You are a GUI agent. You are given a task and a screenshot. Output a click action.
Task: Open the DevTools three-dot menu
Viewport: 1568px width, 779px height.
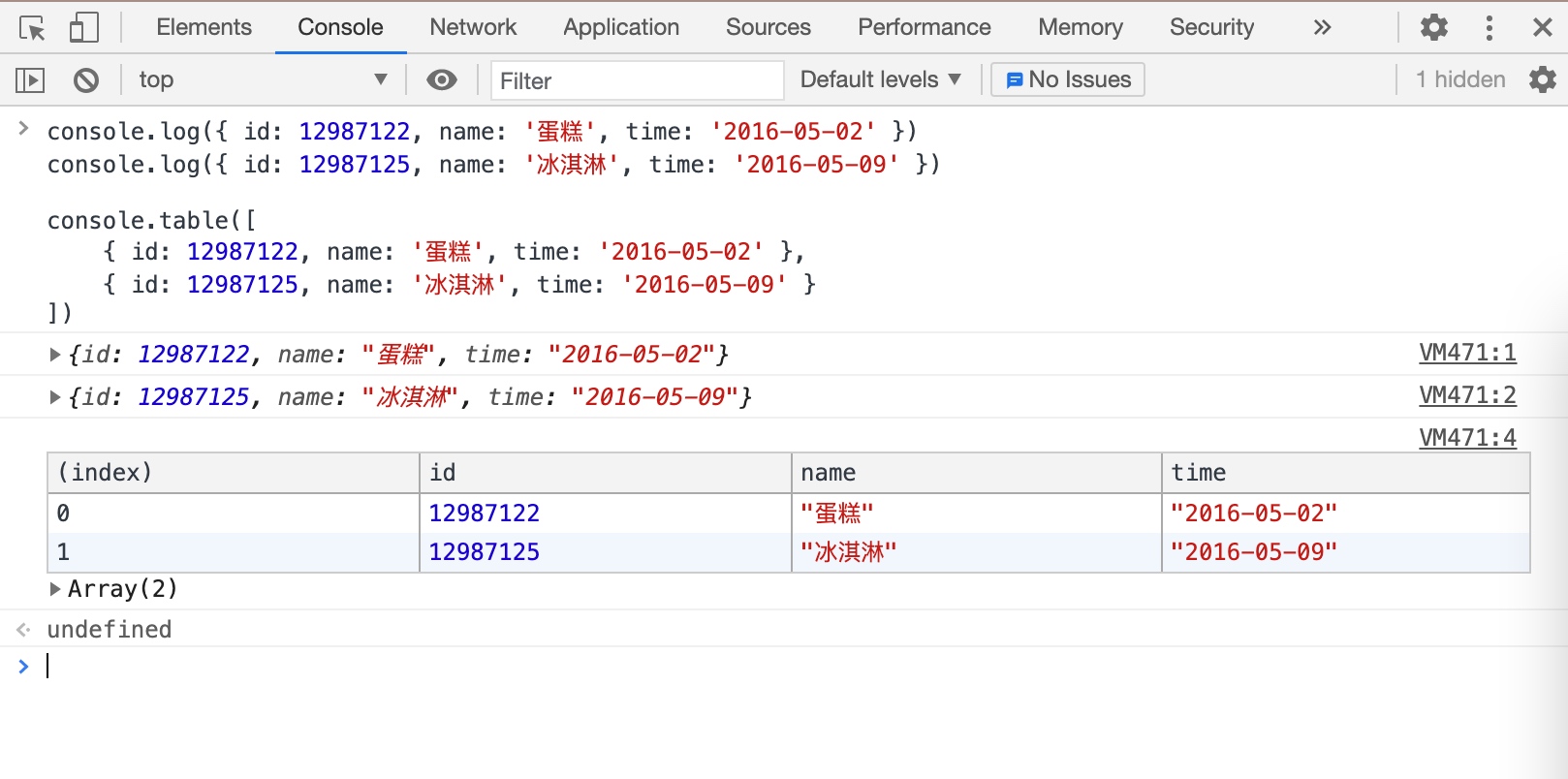[1490, 28]
